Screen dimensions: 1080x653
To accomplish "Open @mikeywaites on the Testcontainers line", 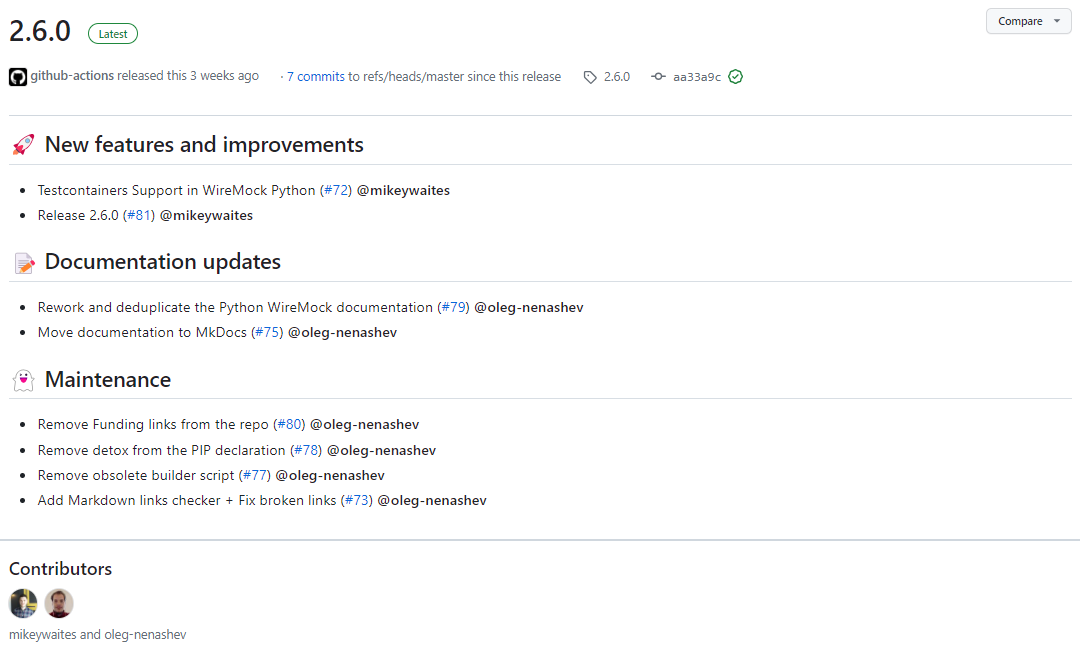I will coord(403,190).
